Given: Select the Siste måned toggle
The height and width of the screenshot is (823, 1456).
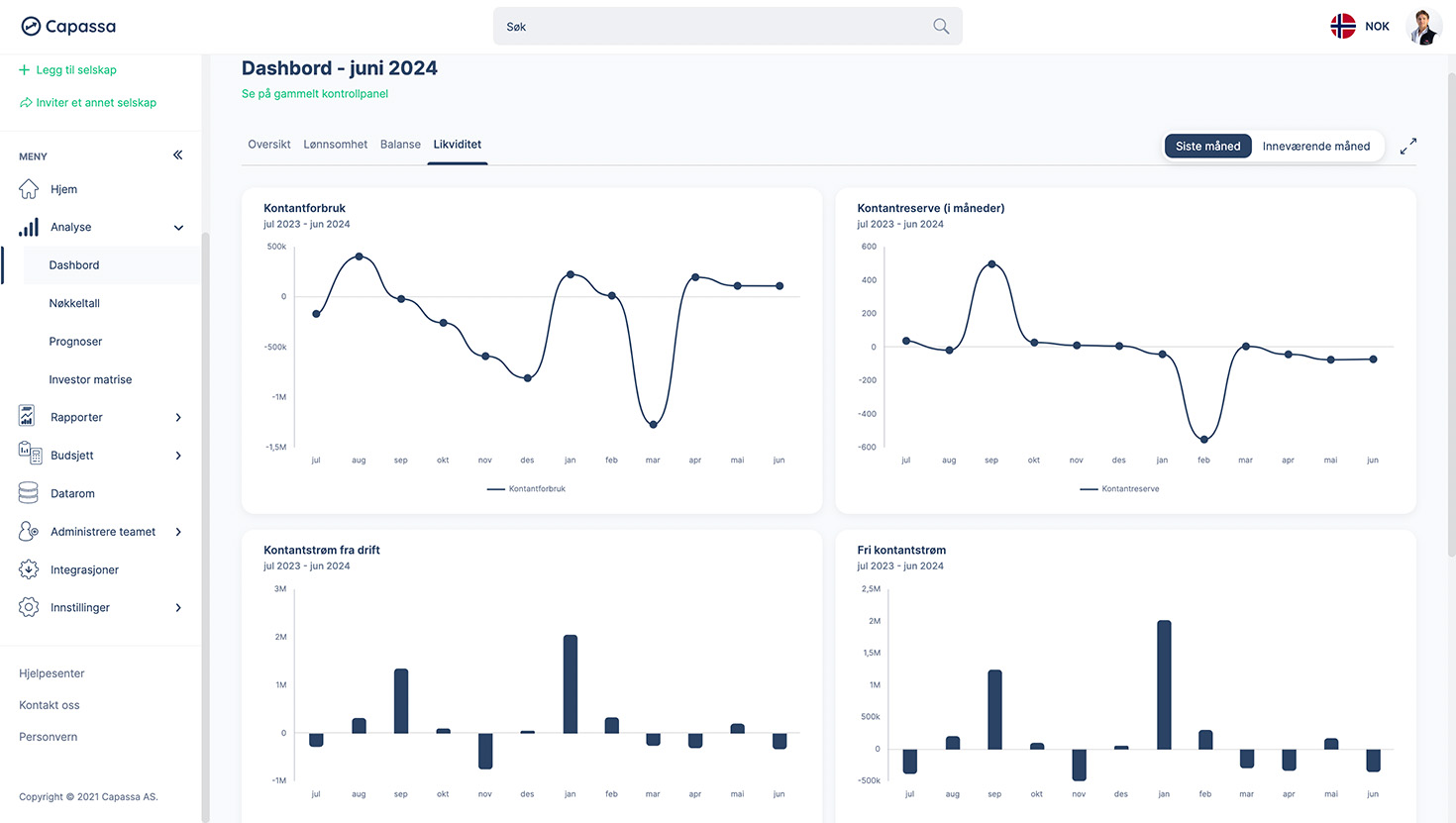Looking at the screenshot, I should point(1207,147).
